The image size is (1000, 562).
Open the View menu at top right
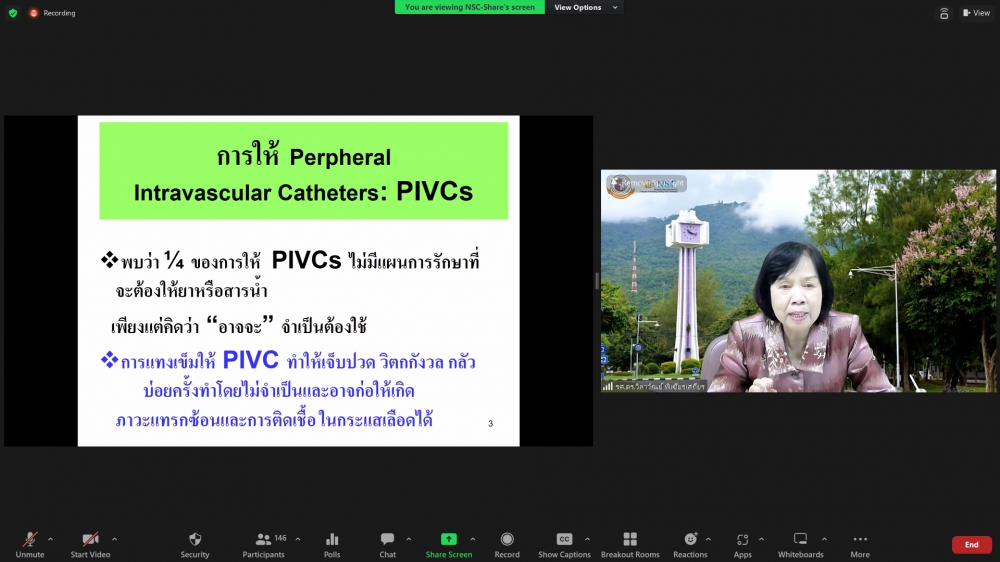(x=976, y=13)
